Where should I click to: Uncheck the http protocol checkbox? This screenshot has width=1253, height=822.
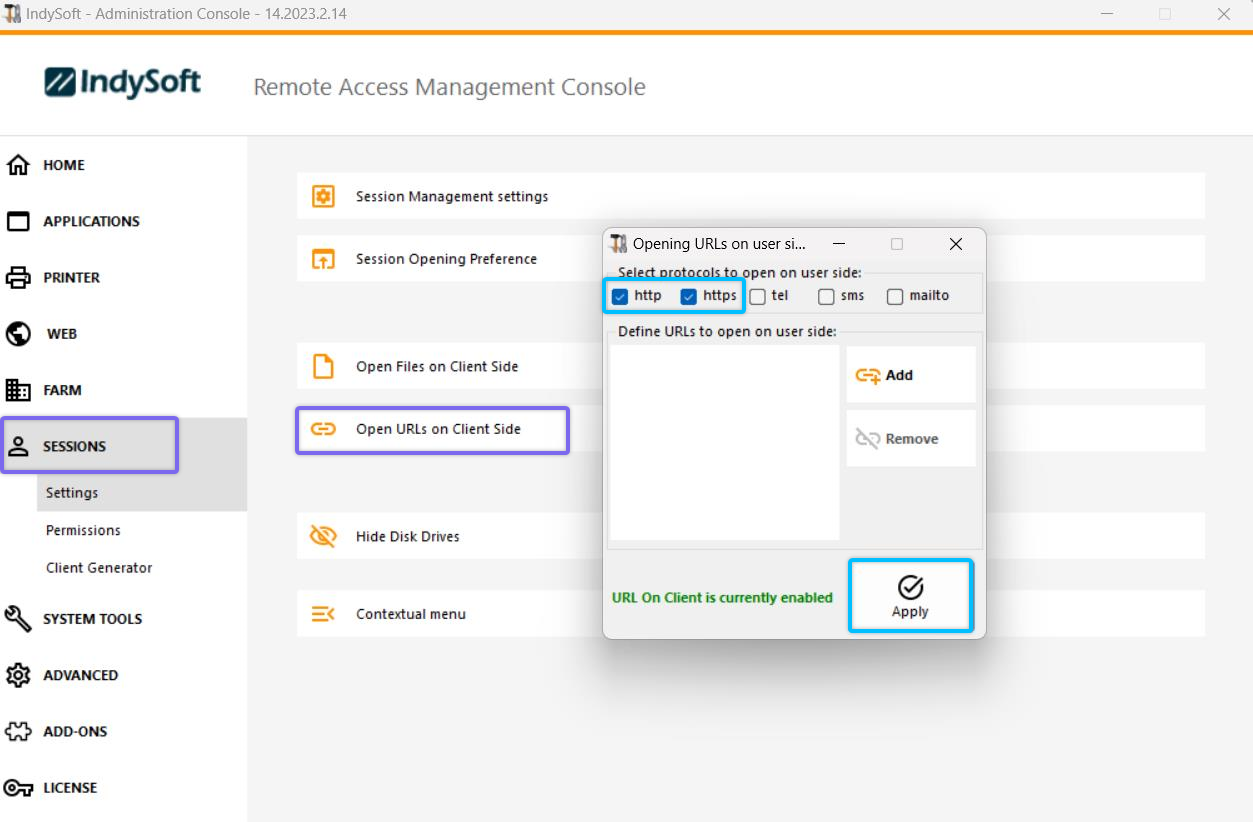[620, 296]
